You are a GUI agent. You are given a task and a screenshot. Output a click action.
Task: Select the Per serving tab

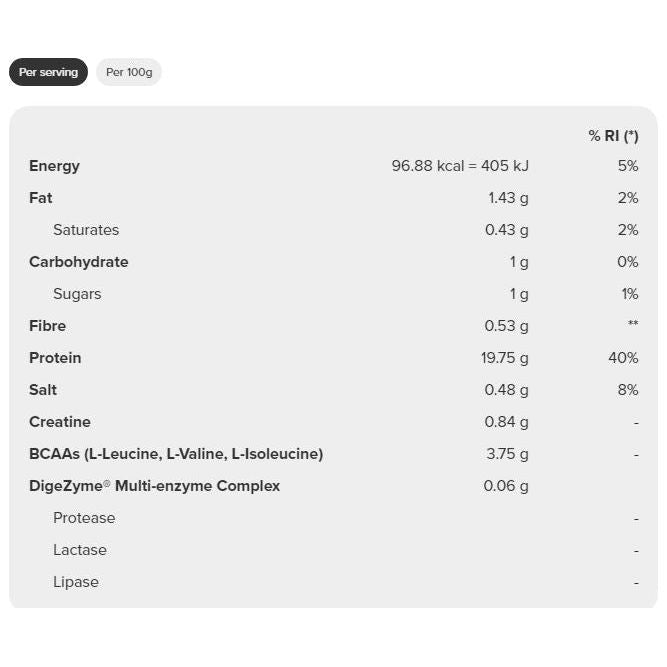pos(48,72)
